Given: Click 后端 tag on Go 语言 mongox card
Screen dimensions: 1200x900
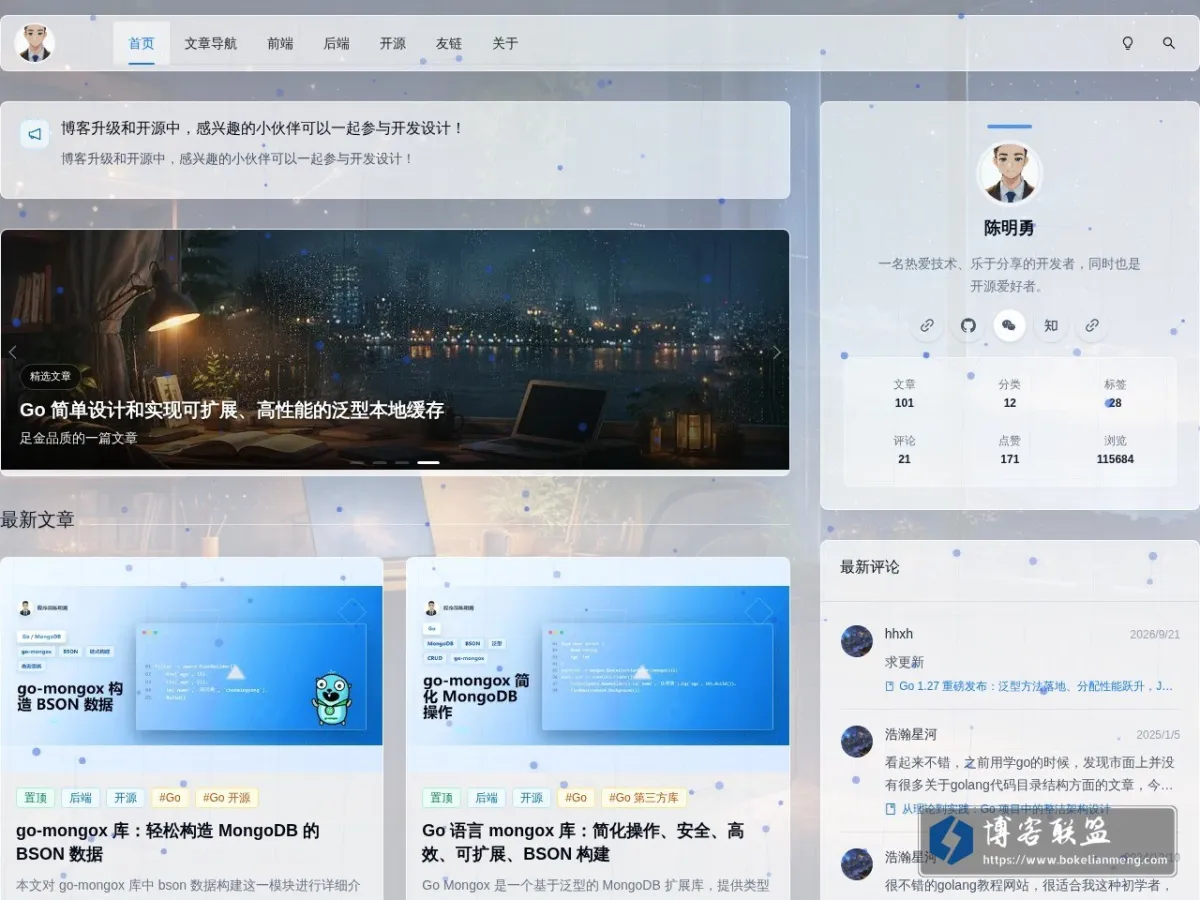Looking at the screenshot, I should click(486, 798).
